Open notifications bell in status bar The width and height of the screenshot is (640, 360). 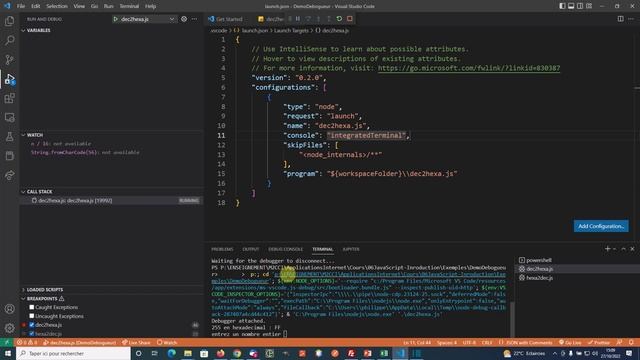631,342
